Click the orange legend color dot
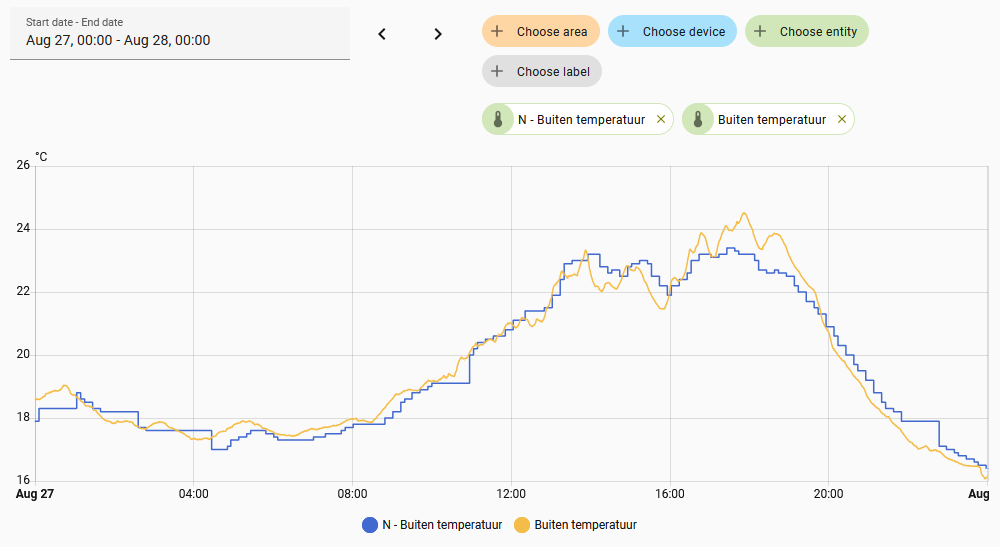This screenshot has width=1000, height=547. [522, 525]
